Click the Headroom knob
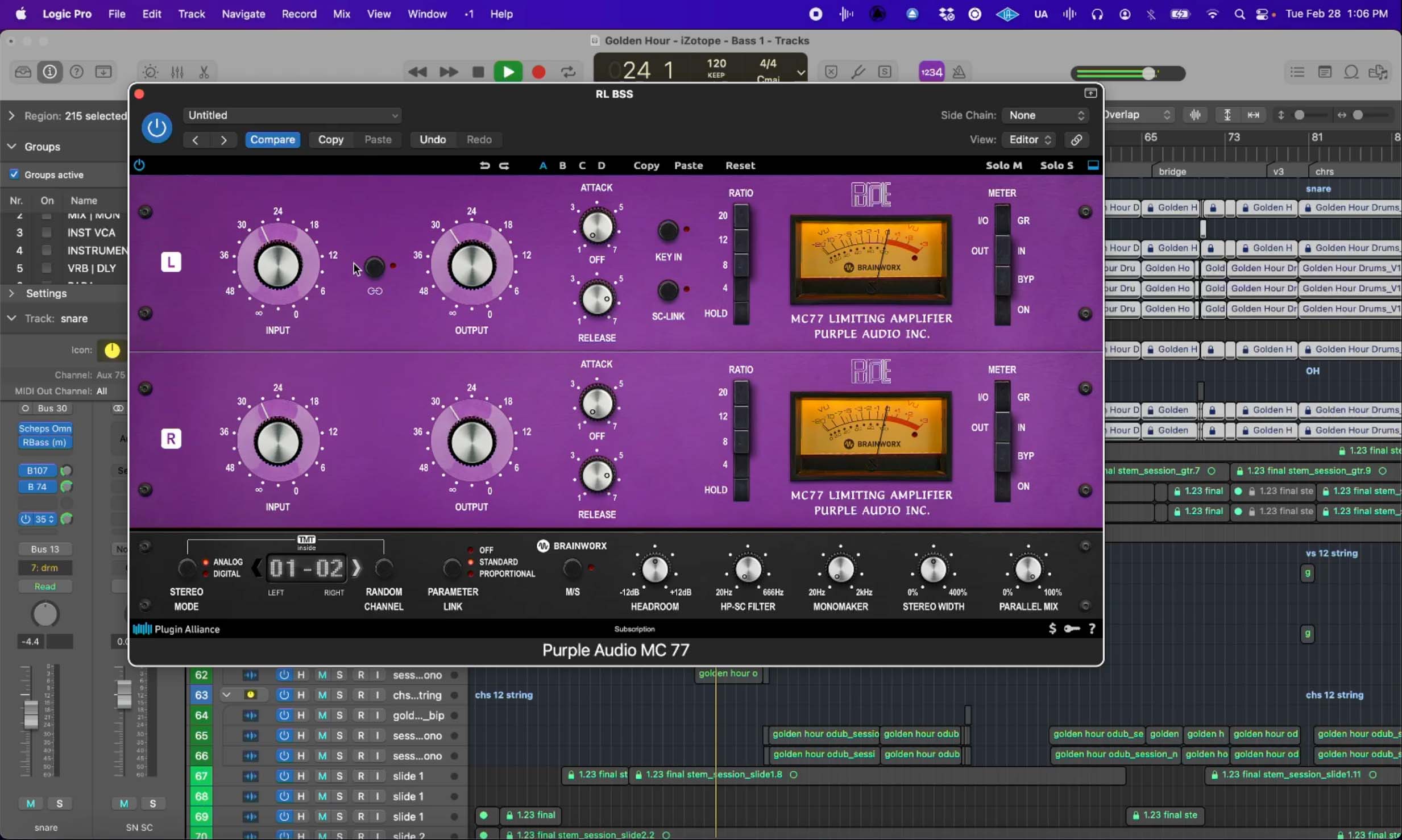The image size is (1402, 840). (x=654, y=569)
